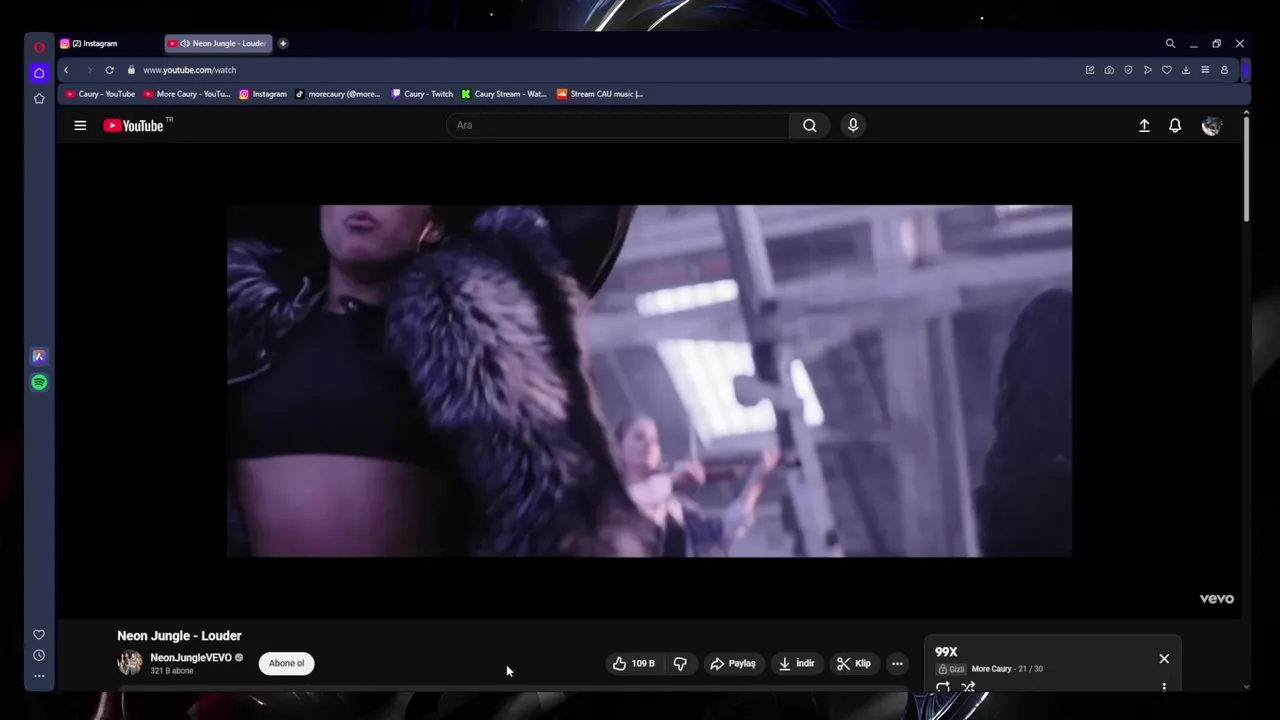Screen dimensions: 1280x720
Task: Open the Easy Setup sliders icon
Action: click(1205, 70)
